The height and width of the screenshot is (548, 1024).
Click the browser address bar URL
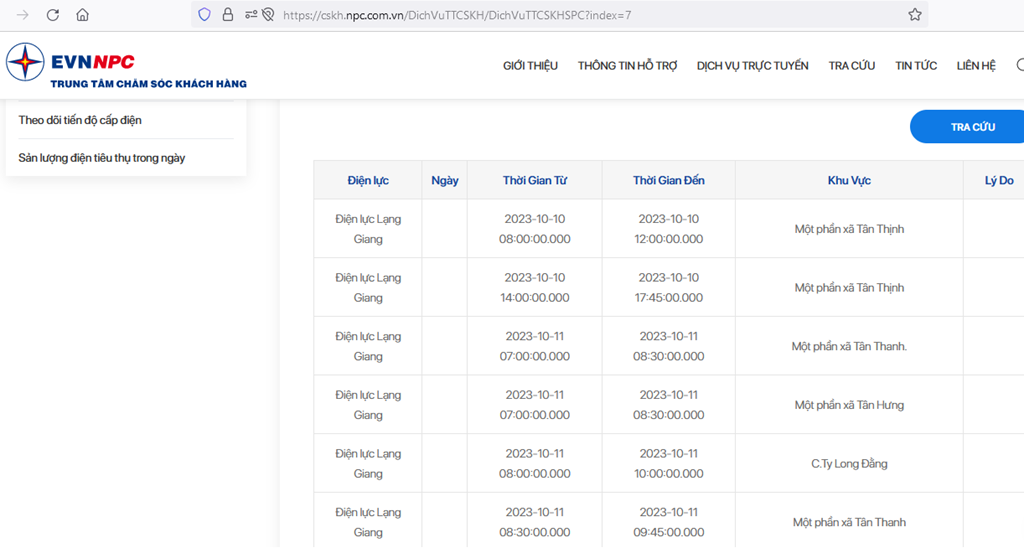457,15
